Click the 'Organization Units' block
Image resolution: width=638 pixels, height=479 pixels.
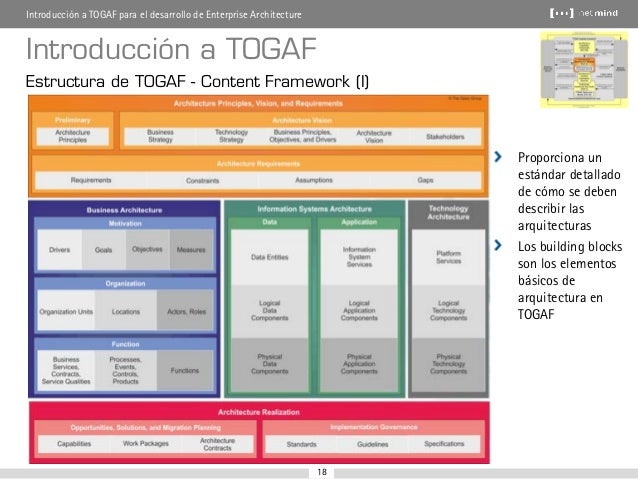[66, 311]
